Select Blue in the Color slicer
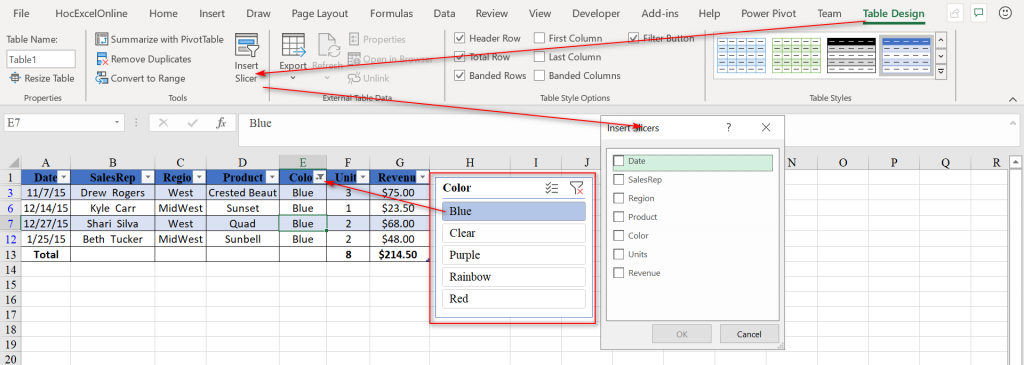The image size is (1024, 365). [513, 211]
